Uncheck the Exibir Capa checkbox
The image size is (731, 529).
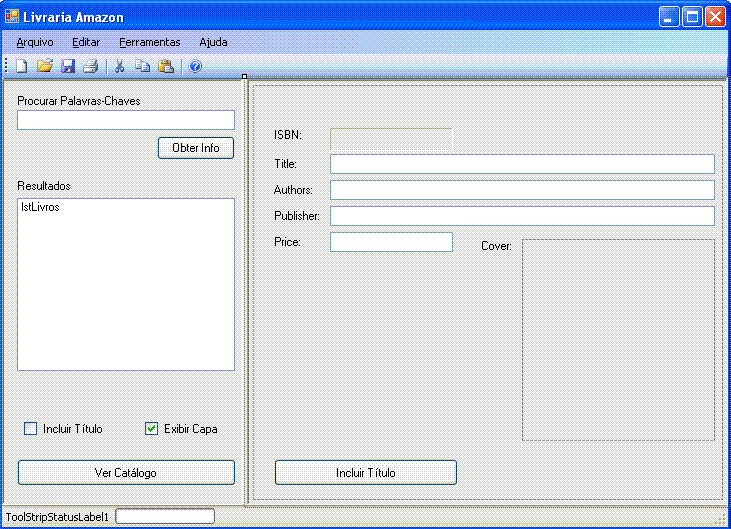click(151, 428)
